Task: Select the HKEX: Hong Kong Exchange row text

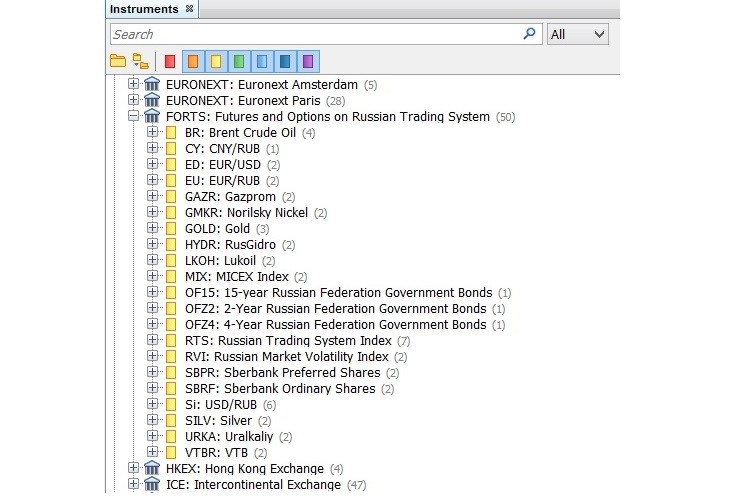Action: coord(245,468)
